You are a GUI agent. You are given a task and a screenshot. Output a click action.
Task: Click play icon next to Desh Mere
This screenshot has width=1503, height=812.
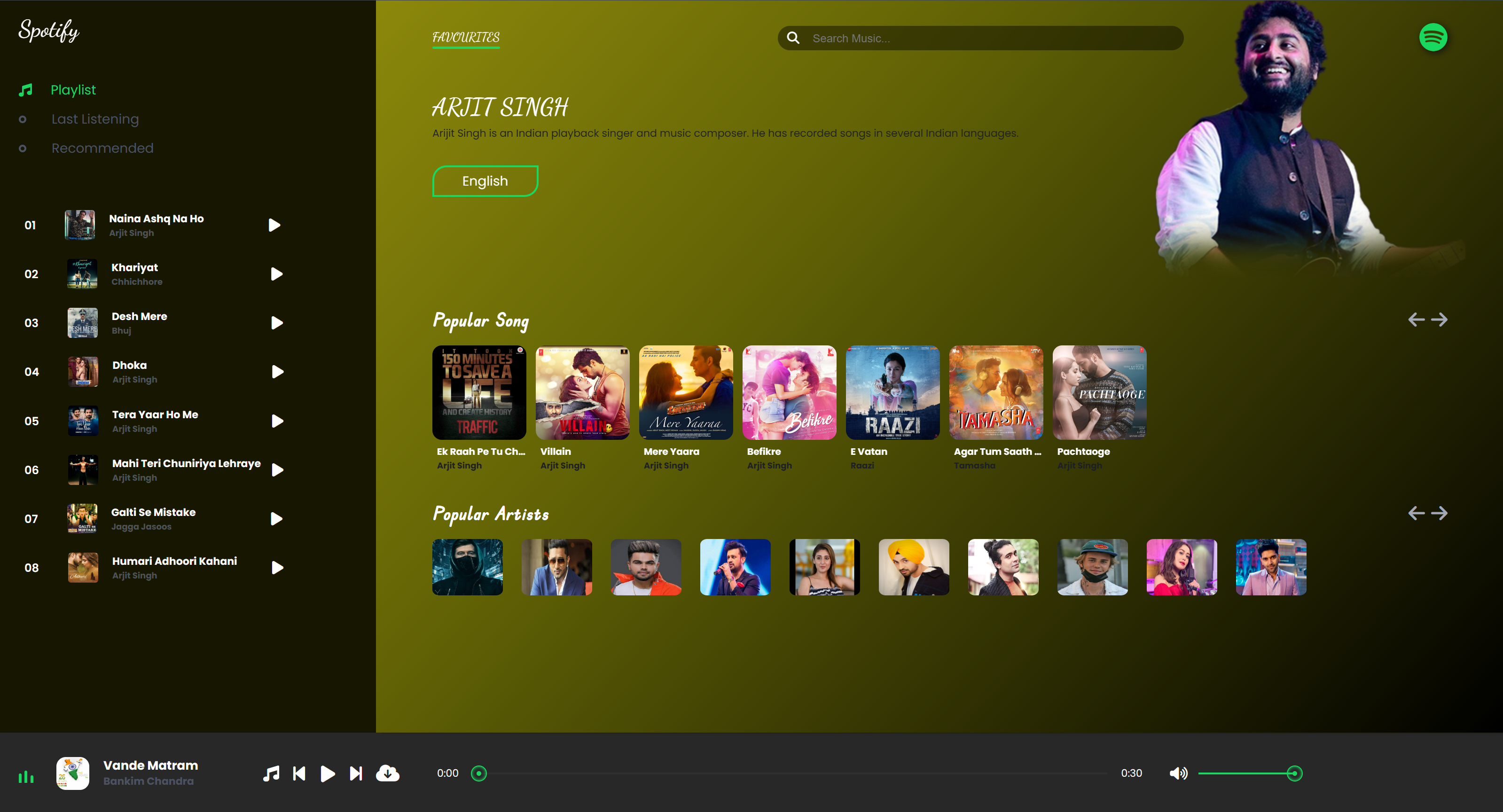pos(276,323)
